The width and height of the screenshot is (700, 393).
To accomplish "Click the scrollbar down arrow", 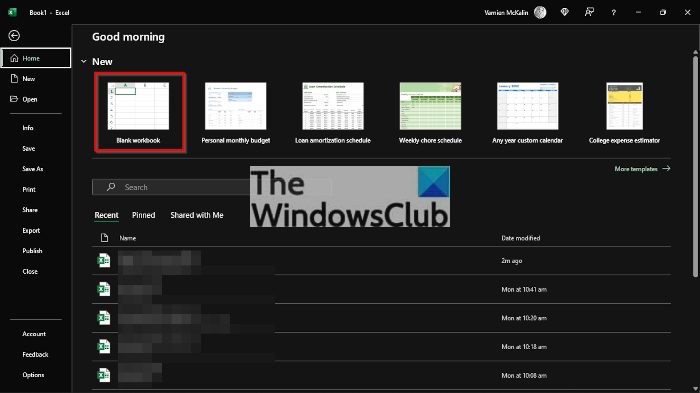I will 696,389.
